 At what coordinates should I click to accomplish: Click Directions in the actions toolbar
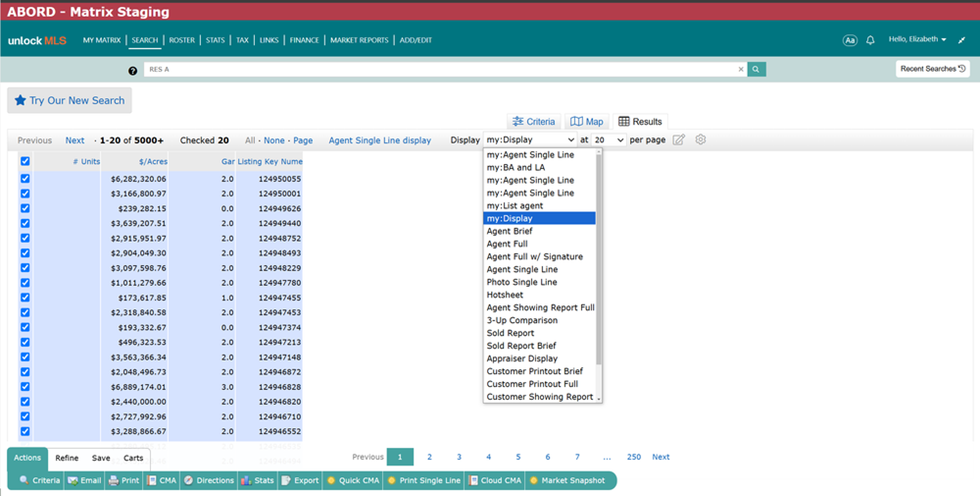tap(209, 480)
